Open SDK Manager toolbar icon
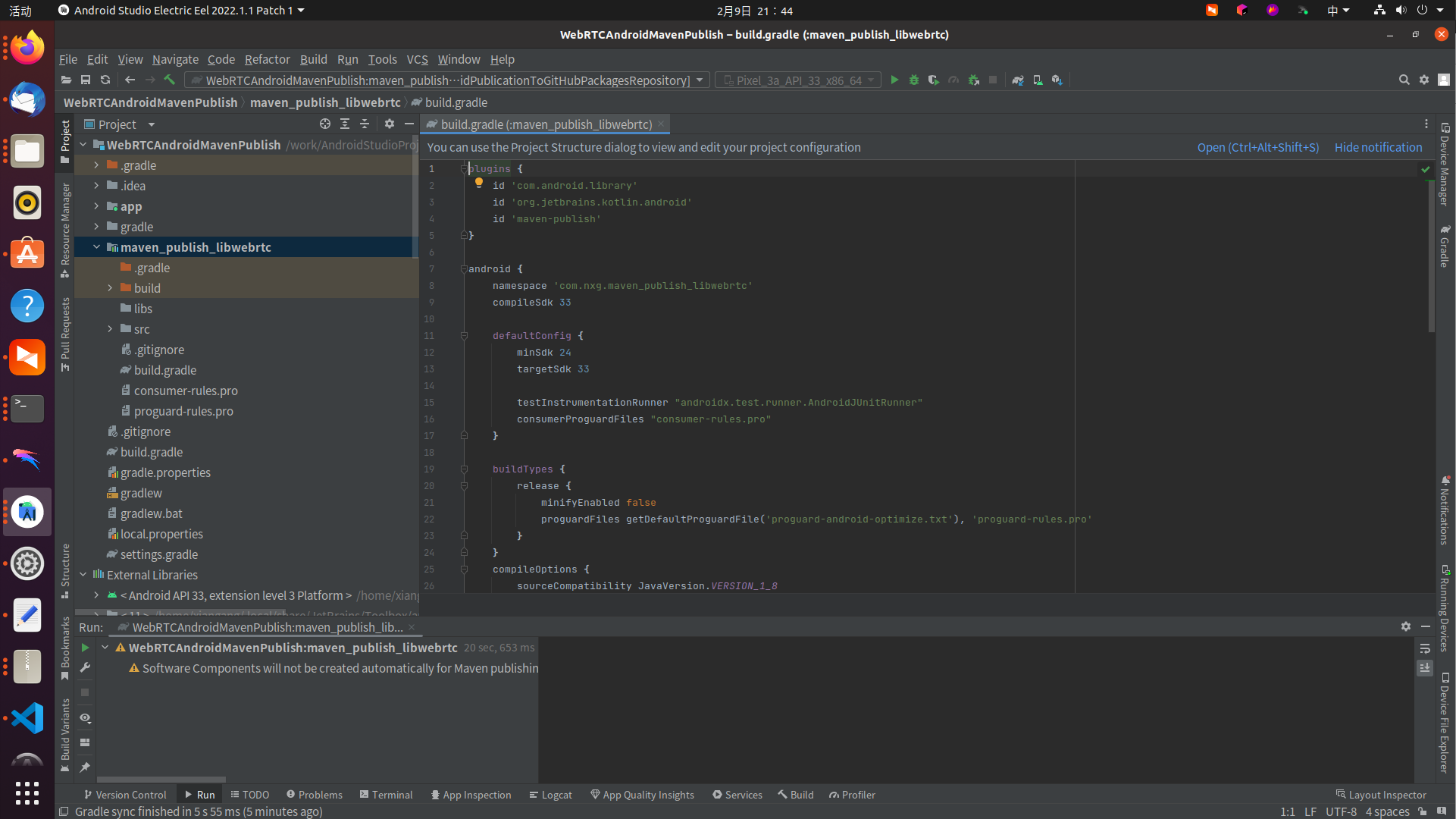Screen dimensions: 1456x819 (1057, 80)
